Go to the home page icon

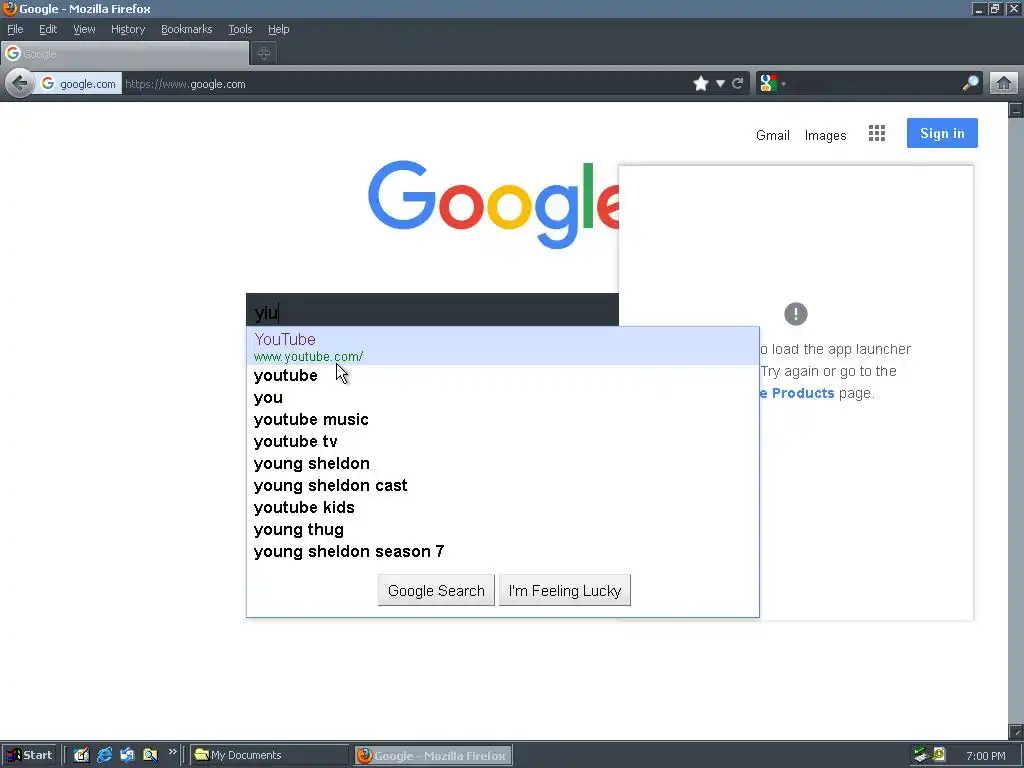(1004, 84)
